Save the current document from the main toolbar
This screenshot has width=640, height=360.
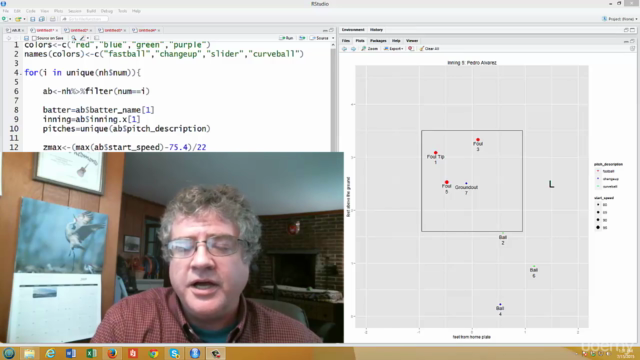coord(33,19)
